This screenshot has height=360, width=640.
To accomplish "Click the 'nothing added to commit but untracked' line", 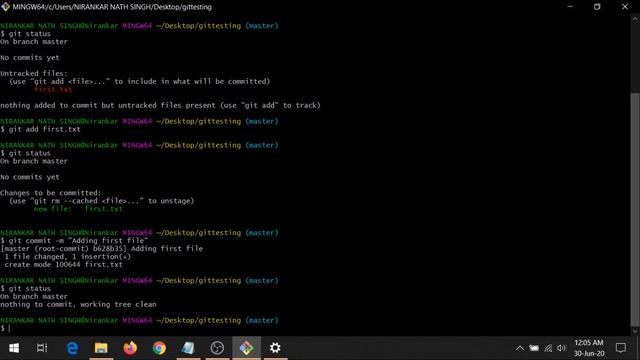I will coord(160,105).
